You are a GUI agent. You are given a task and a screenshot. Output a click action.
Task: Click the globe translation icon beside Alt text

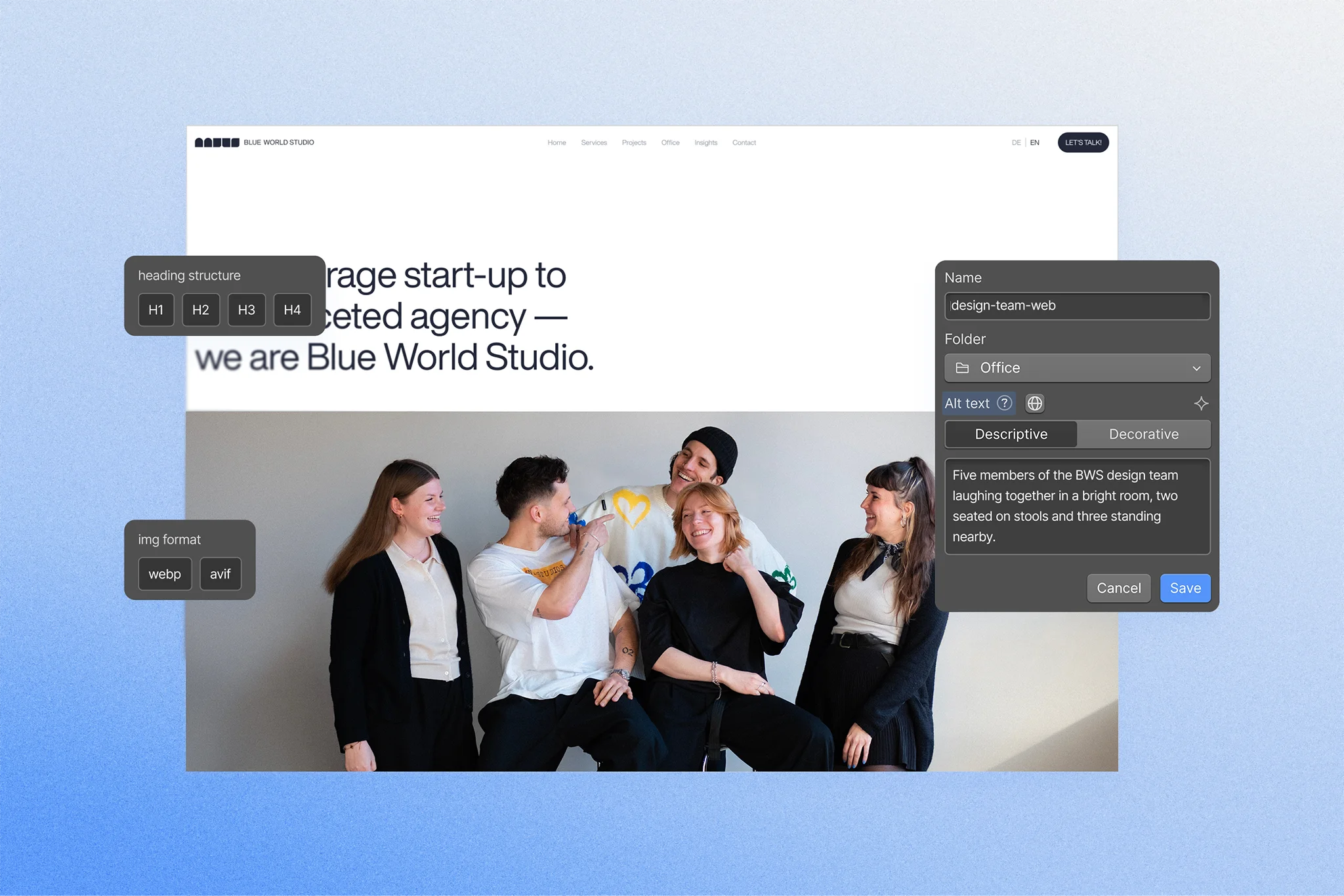point(1034,403)
